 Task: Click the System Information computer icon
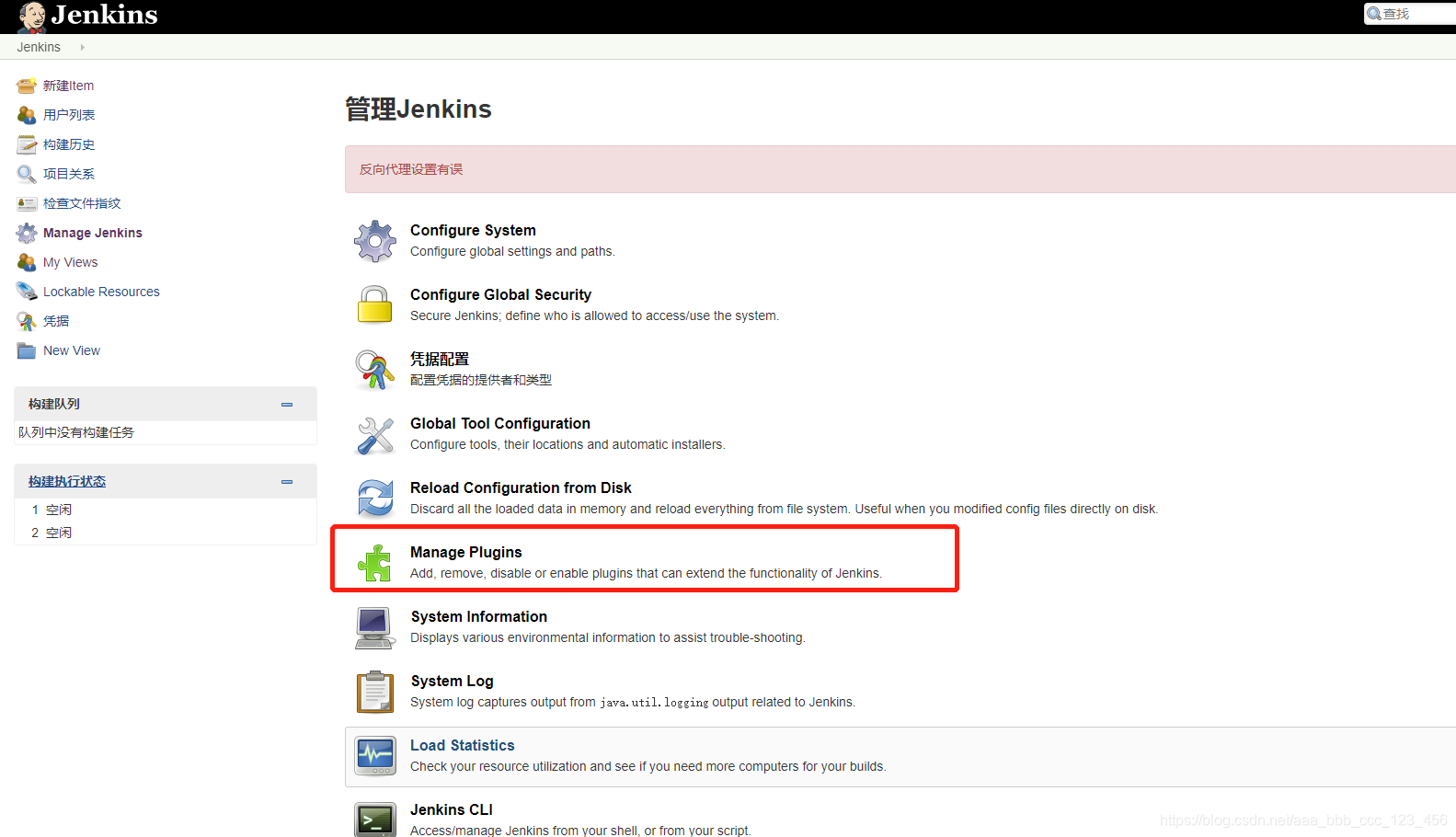[375, 627]
